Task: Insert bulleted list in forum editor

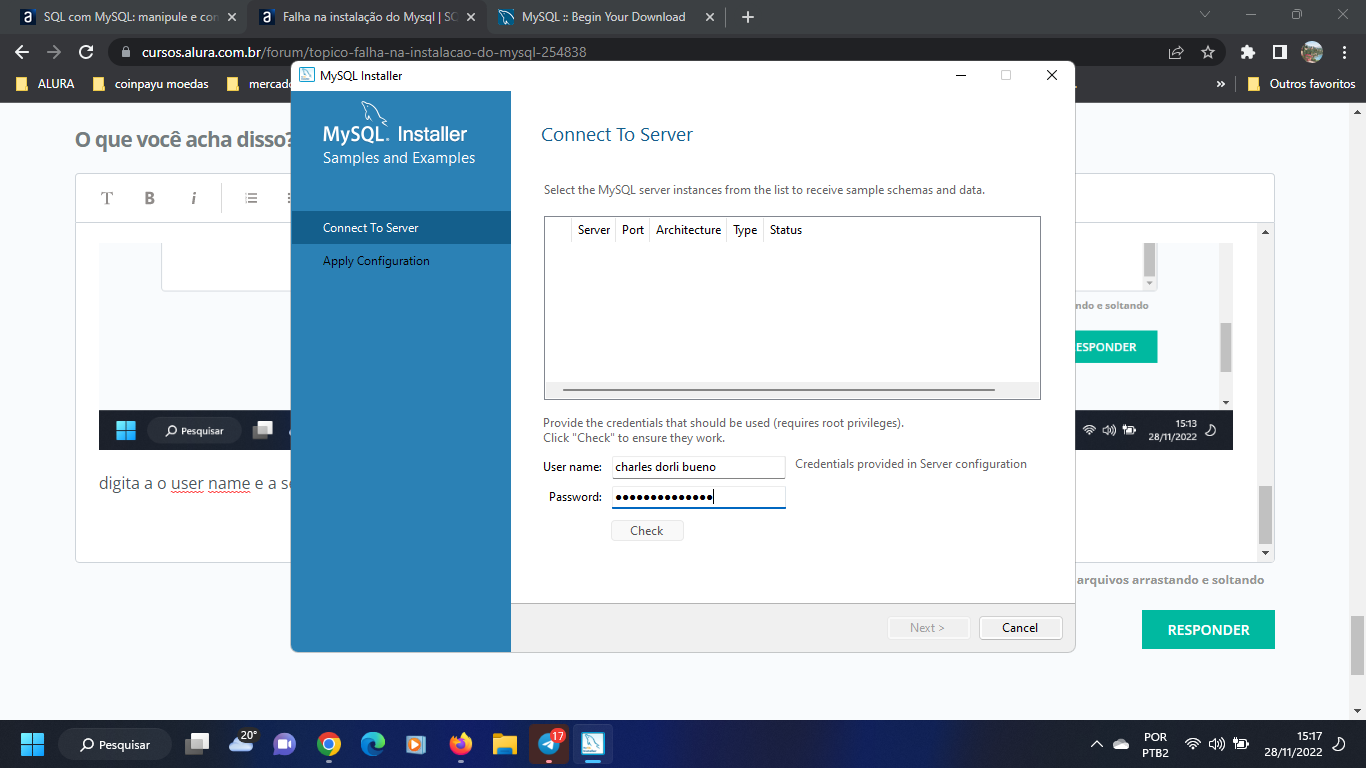Action: (x=252, y=198)
